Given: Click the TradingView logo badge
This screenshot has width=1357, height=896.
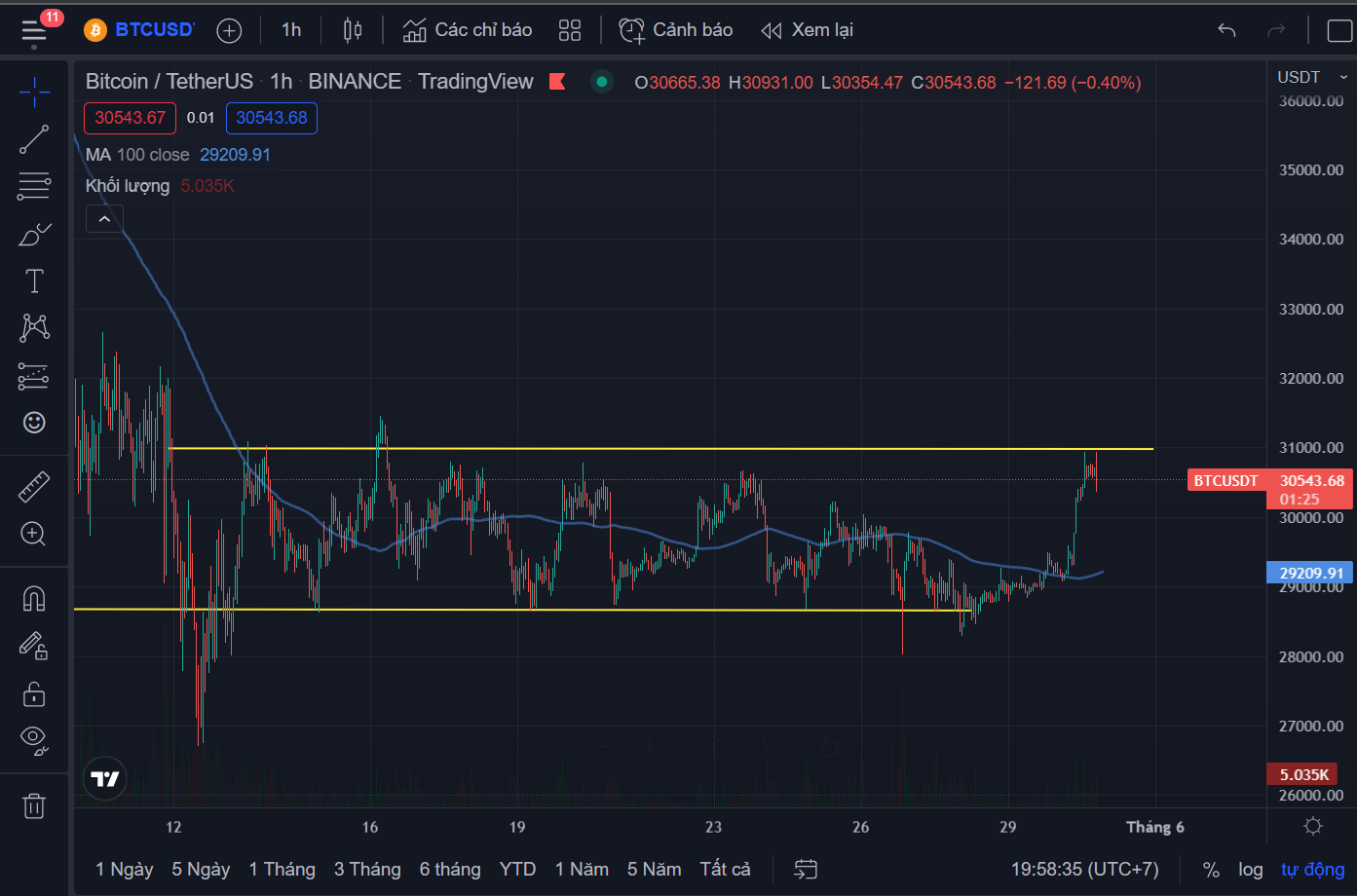Looking at the screenshot, I should click(x=104, y=778).
